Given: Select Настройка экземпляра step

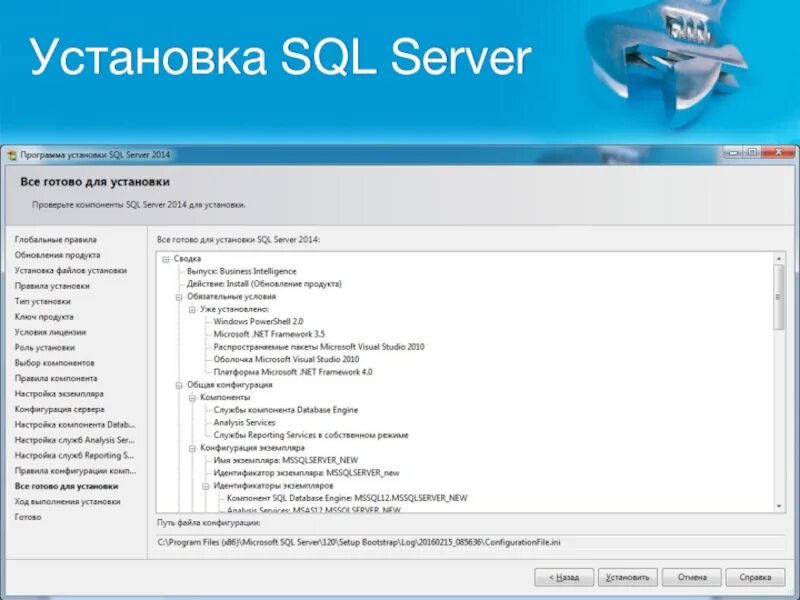Looking at the screenshot, I should pyautogui.click(x=59, y=394).
